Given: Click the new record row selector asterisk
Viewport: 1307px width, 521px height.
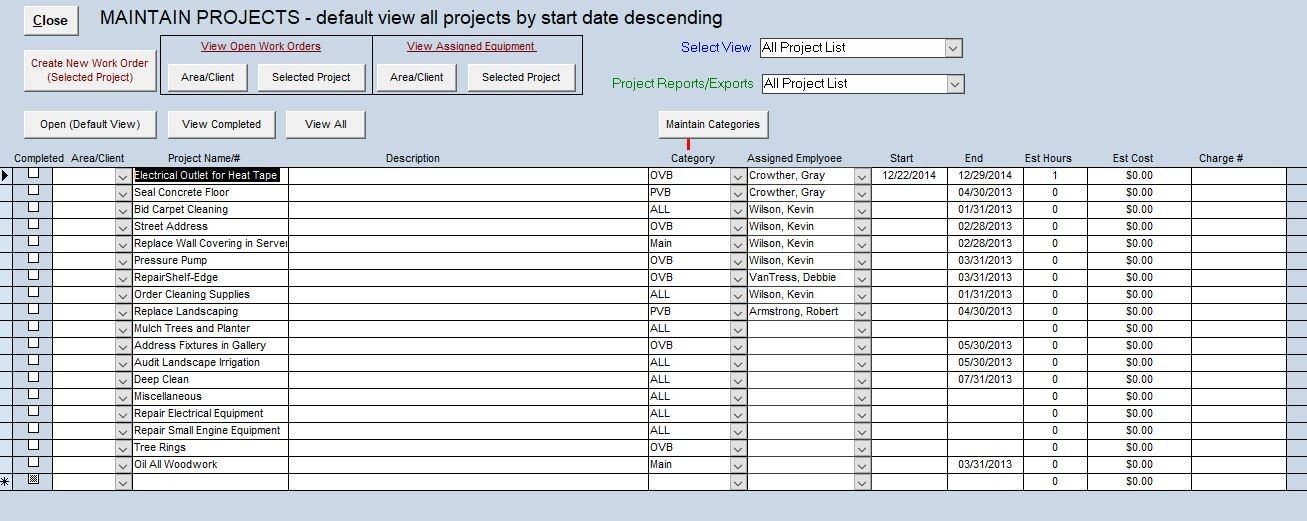Looking at the screenshot, I should [6, 481].
